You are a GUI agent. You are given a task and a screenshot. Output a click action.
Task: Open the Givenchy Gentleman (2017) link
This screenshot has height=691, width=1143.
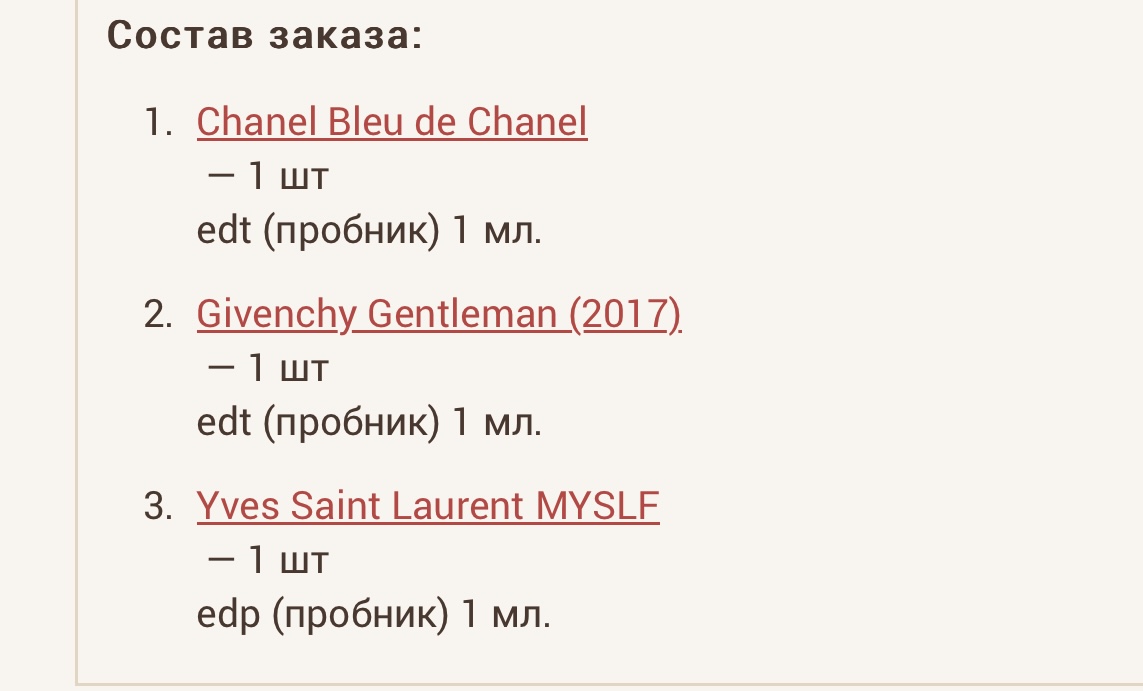tap(439, 314)
